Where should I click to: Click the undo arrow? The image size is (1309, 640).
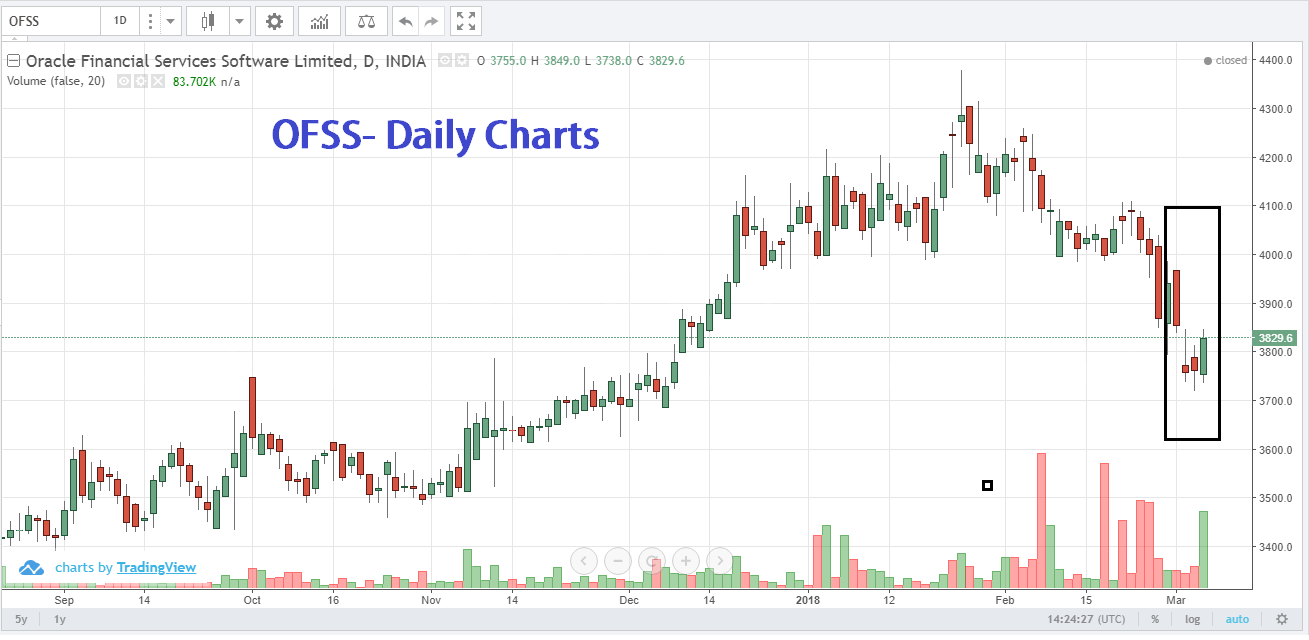coord(406,20)
